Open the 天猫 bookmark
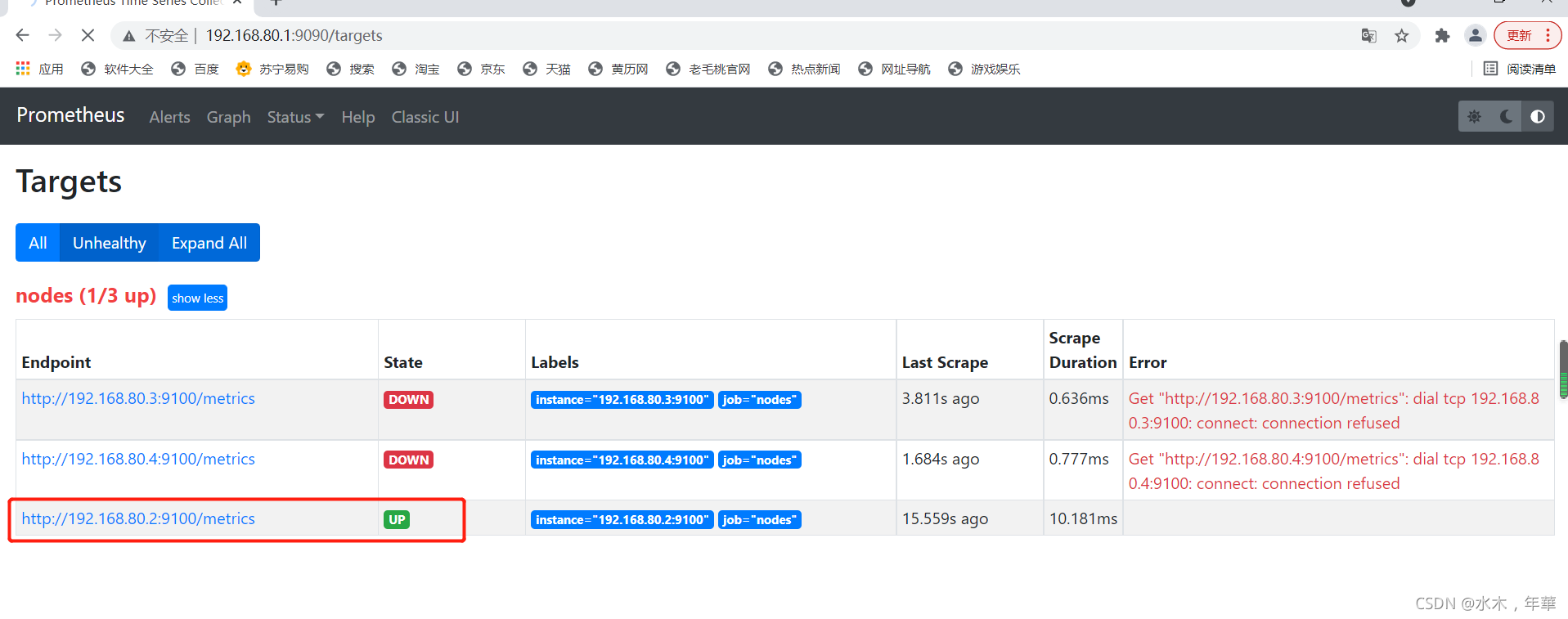The image size is (1568, 619). 546,69
